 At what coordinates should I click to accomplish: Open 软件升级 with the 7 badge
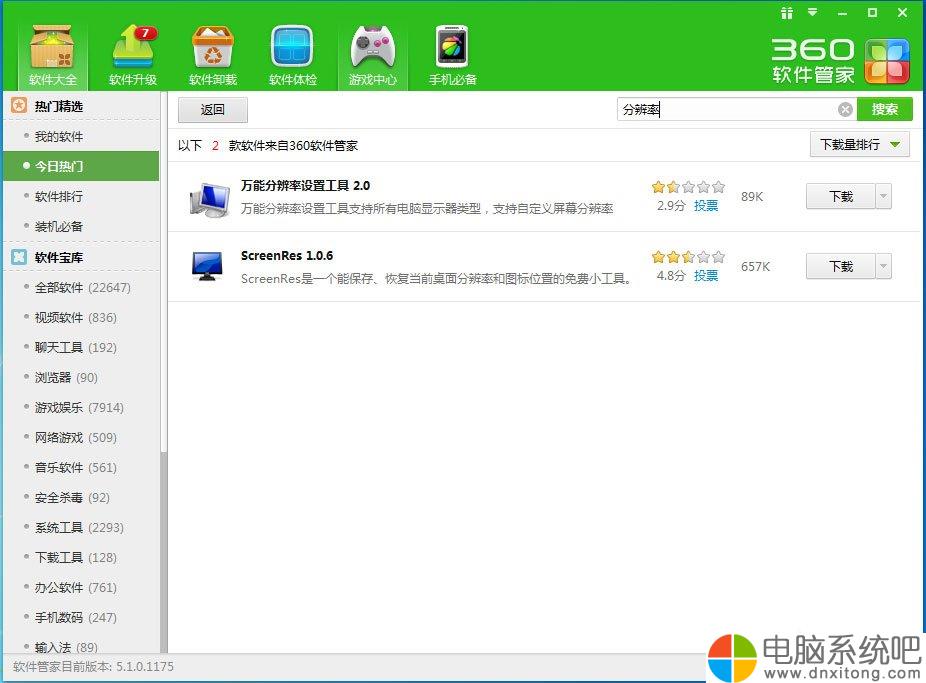[x=133, y=56]
